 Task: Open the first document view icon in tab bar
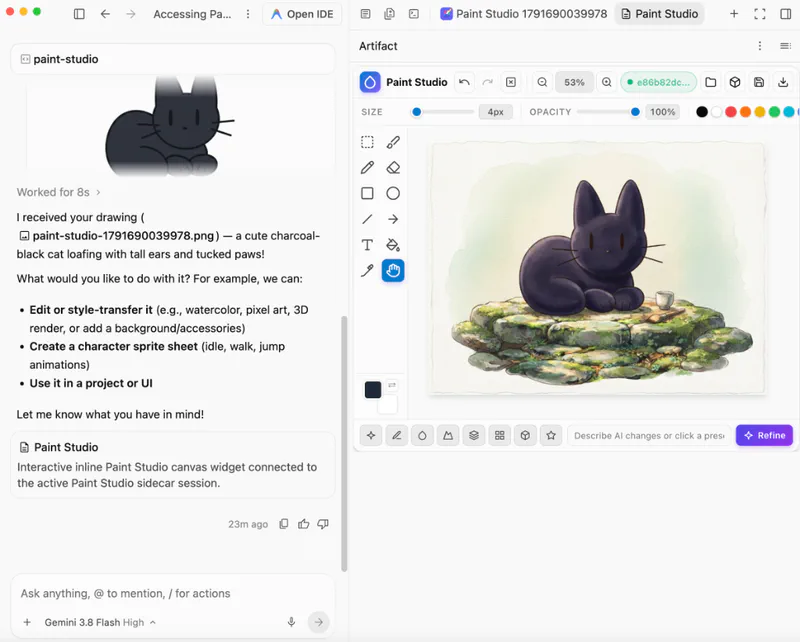365,14
